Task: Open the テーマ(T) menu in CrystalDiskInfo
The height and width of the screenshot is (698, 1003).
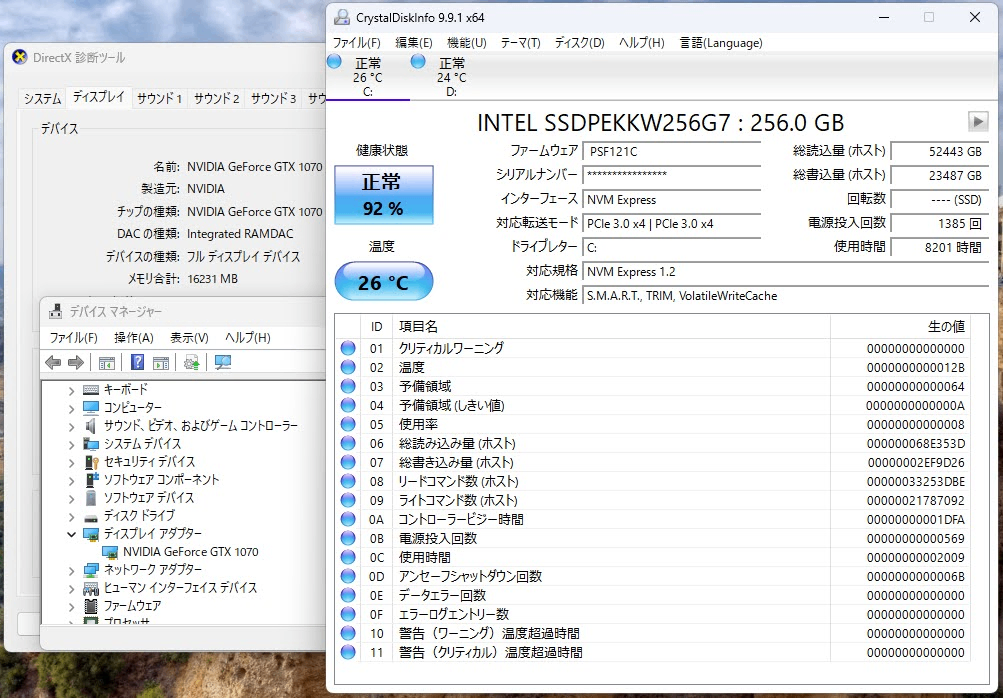Action: 520,43
